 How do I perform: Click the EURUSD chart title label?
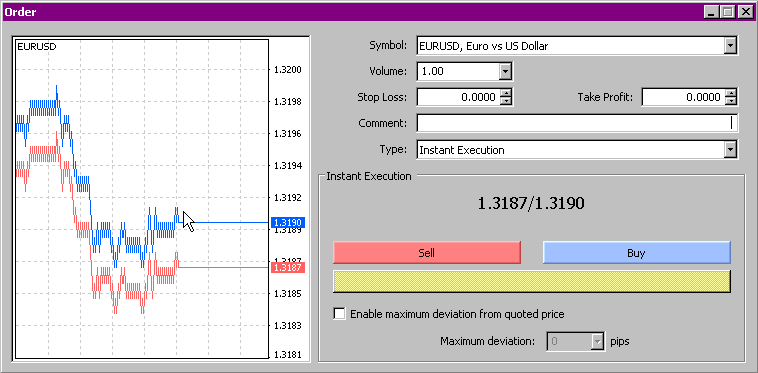tap(37, 47)
